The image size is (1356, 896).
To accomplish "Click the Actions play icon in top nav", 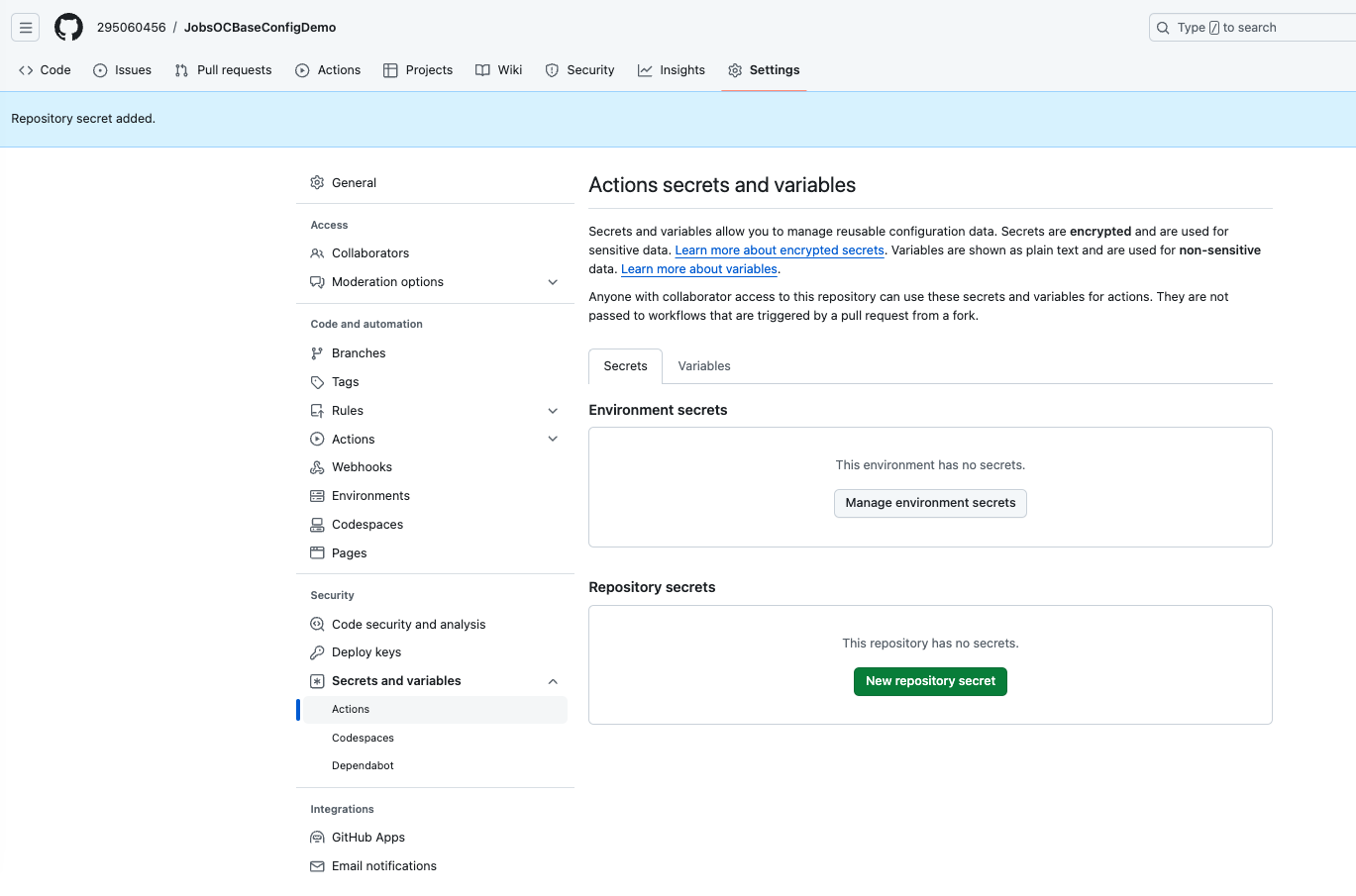I will 302,70.
